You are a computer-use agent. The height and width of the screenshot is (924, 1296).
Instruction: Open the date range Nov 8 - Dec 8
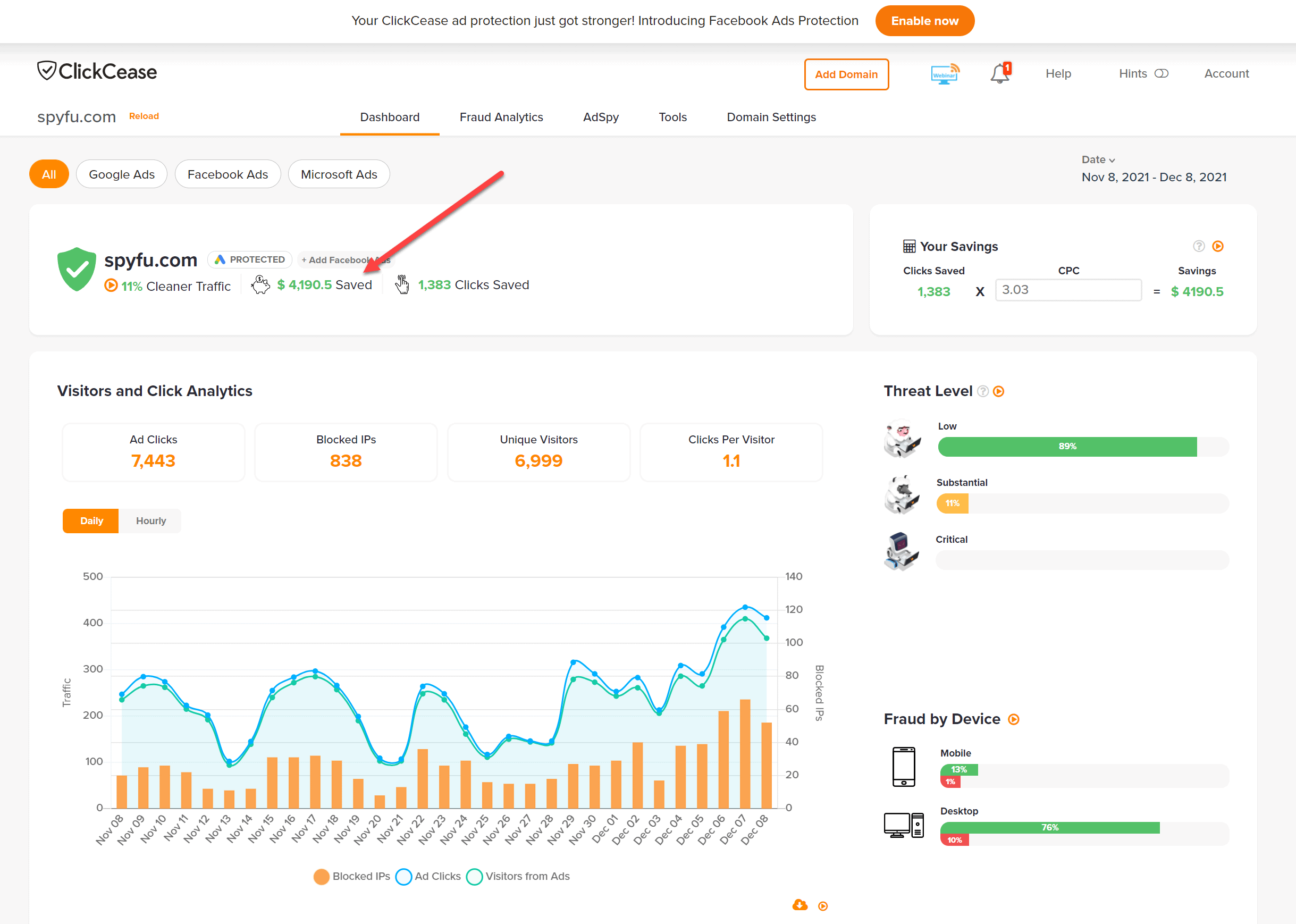coord(1155,177)
